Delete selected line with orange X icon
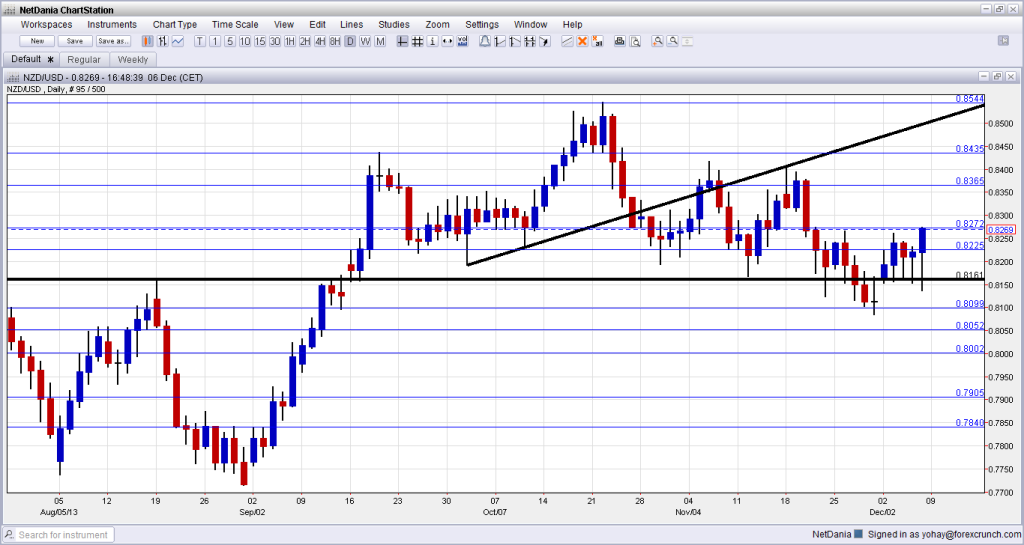The height and width of the screenshot is (545, 1024). [582, 41]
